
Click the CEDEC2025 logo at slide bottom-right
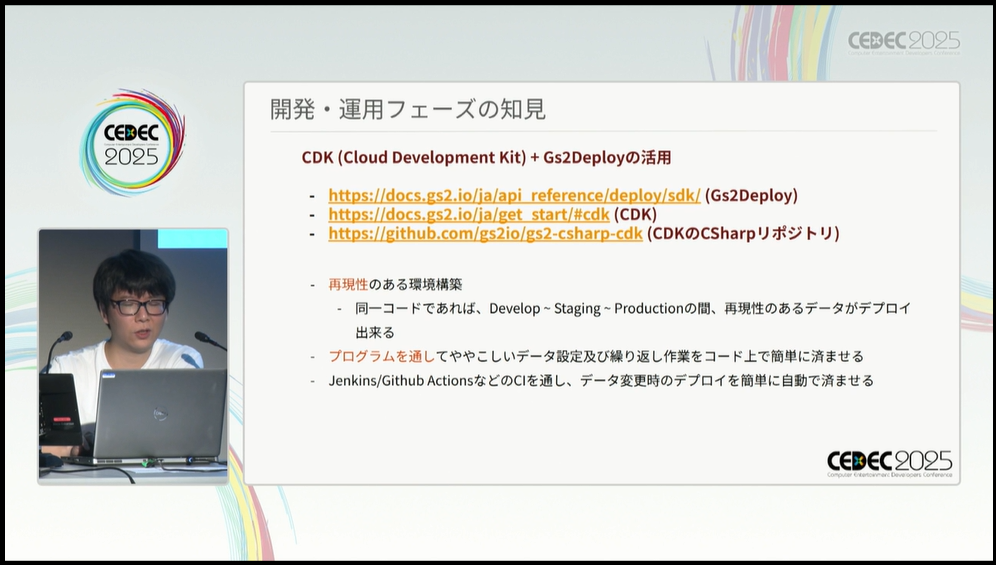[x=889, y=463]
